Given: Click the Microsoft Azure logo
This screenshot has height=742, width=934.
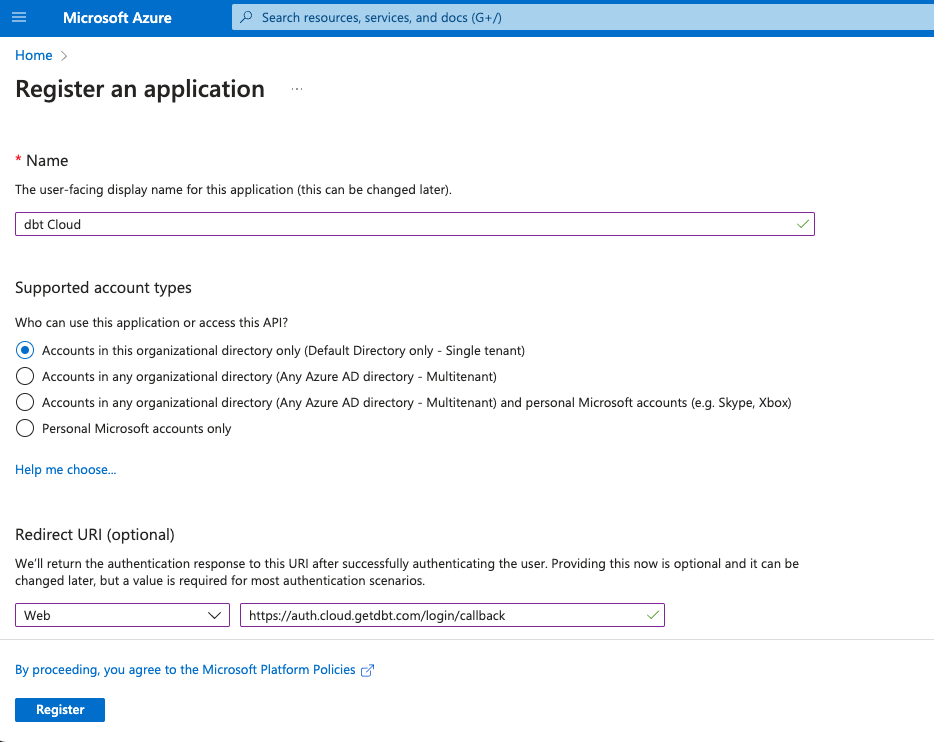Looking at the screenshot, I should [115, 17].
